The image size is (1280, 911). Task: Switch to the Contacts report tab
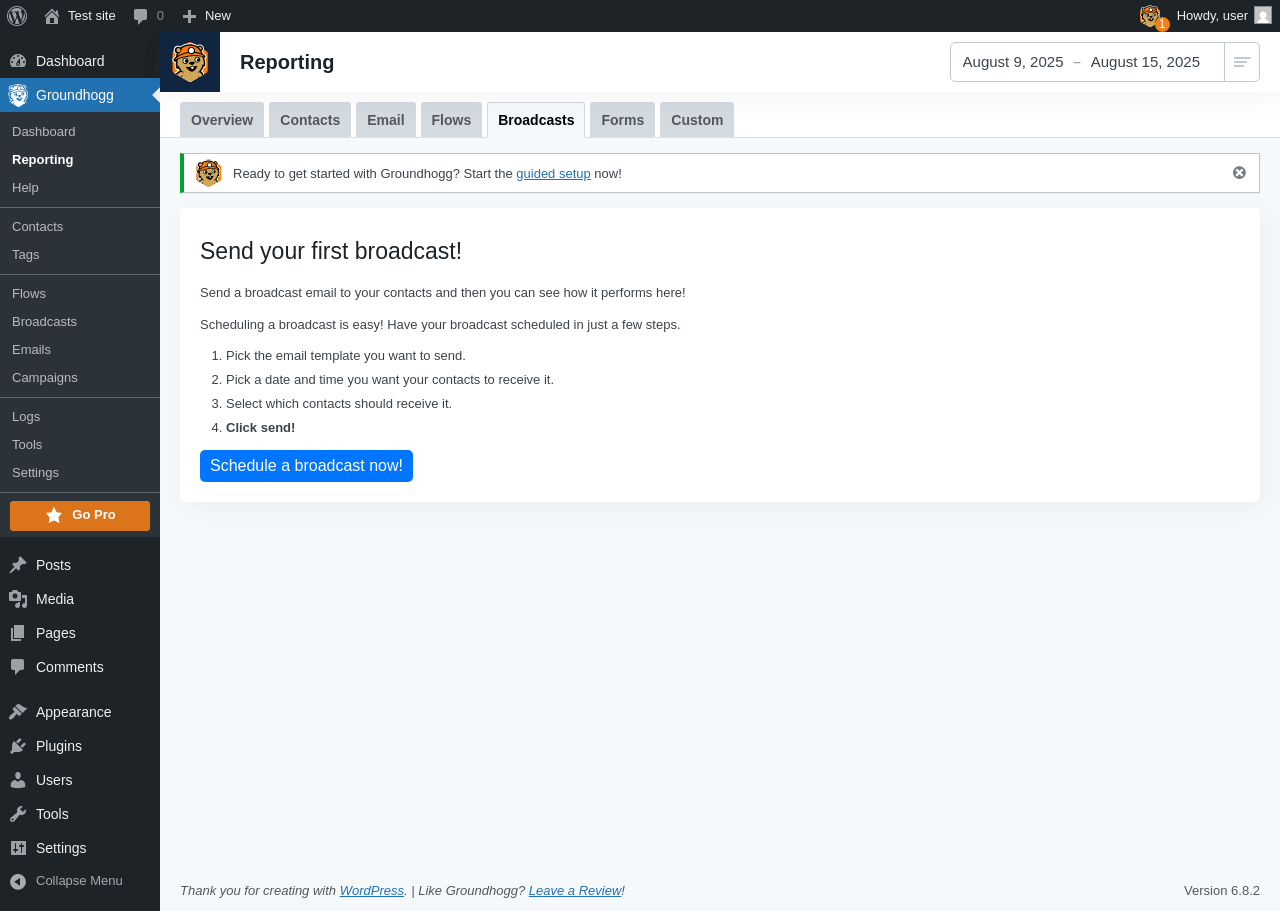[310, 120]
